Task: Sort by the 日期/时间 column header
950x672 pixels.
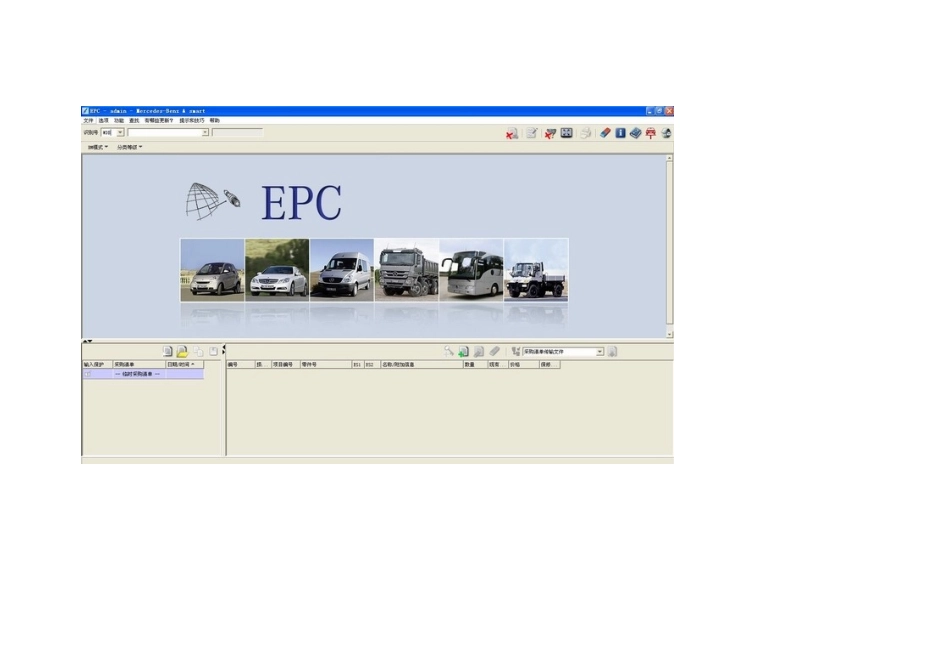Action: coord(184,365)
